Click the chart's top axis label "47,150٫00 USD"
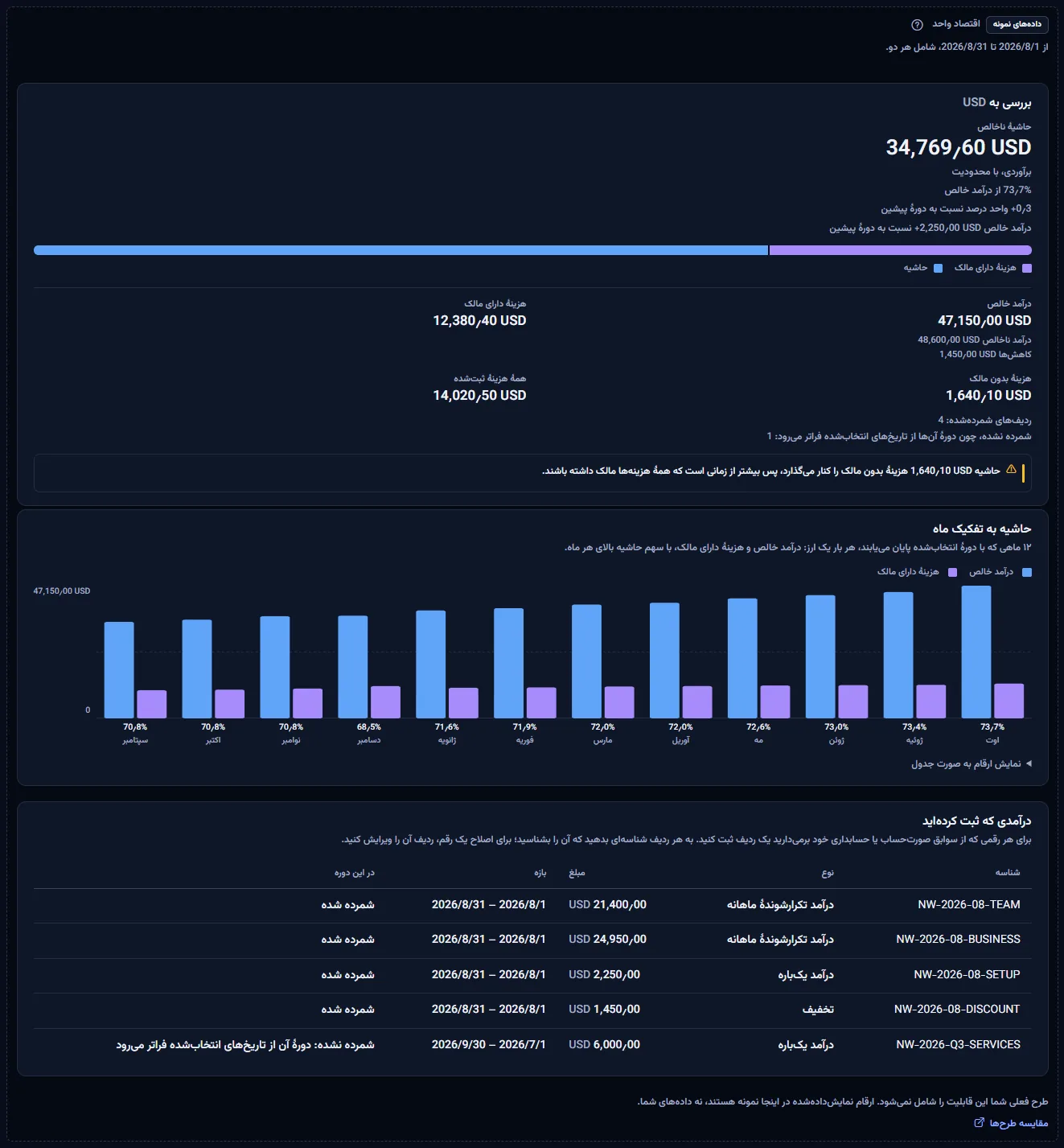 click(x=62, y=591)
